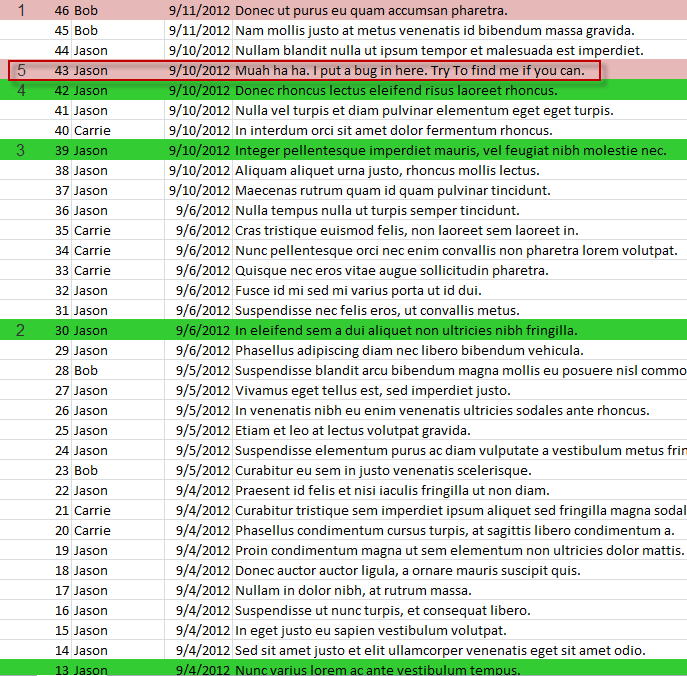
Task: Select 'Suspendisse elementum purus ac diam' message
Action: coord(461,451)
